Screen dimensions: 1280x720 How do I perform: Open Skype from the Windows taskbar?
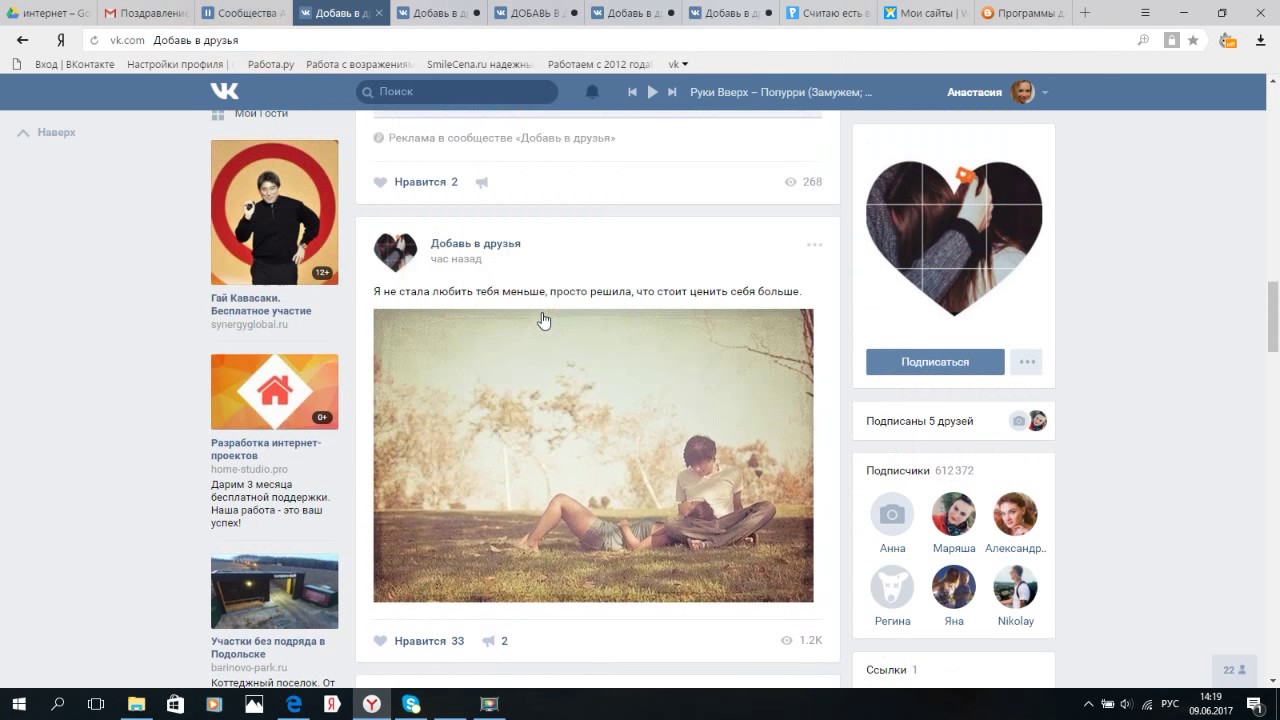[x=411, y=704]
